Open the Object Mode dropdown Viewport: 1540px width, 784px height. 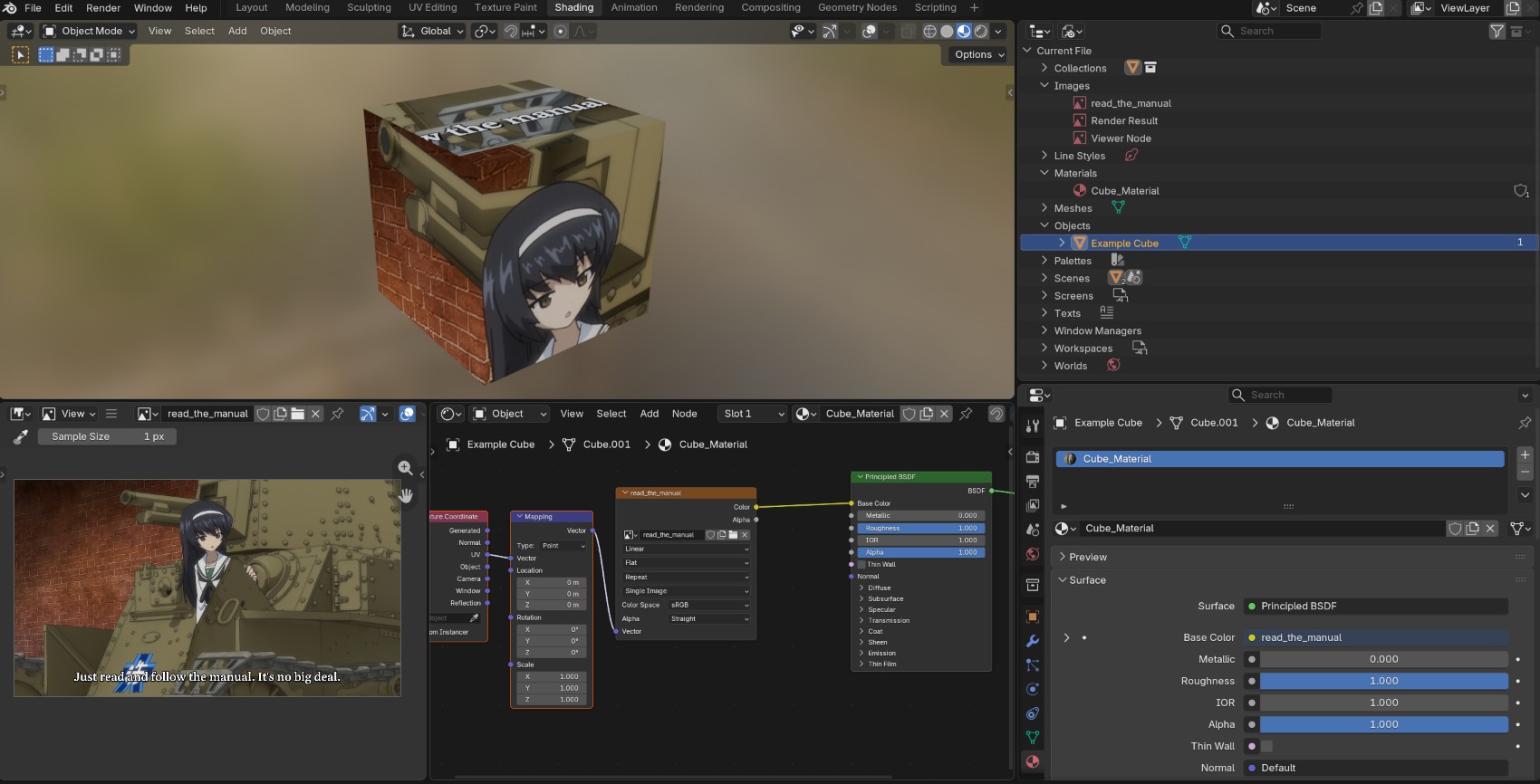click(89, 31)
